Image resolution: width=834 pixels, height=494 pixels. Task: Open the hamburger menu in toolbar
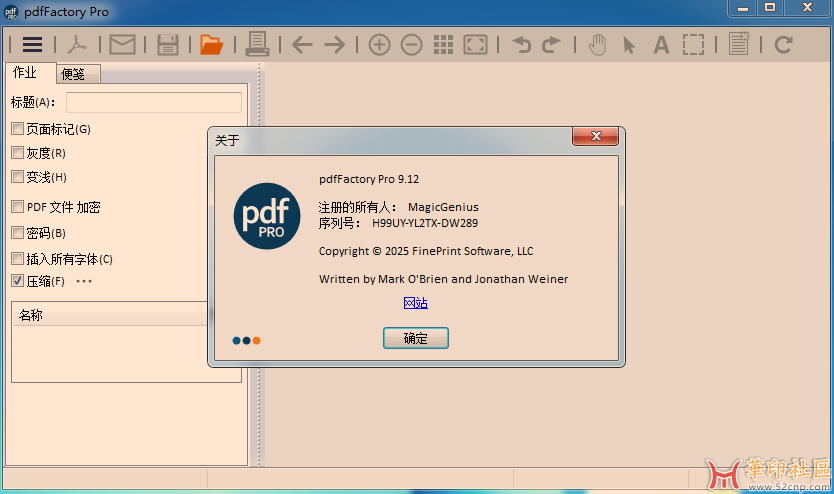pyautogui.click(x=32, y=45)
